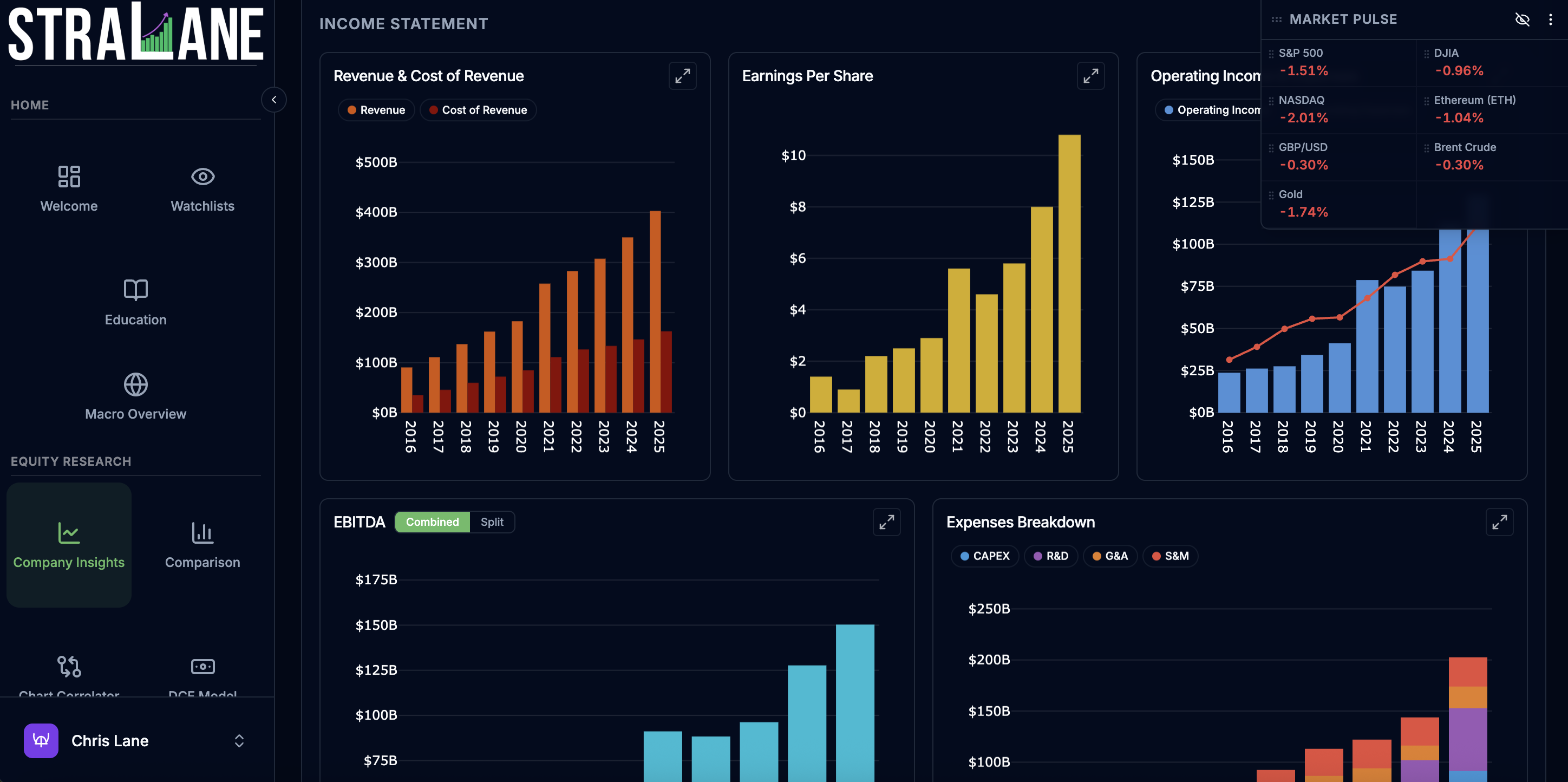Toggle the CAPEX legend chip
The height and width of the screenshot is (782, 1568).
(984, 556)
